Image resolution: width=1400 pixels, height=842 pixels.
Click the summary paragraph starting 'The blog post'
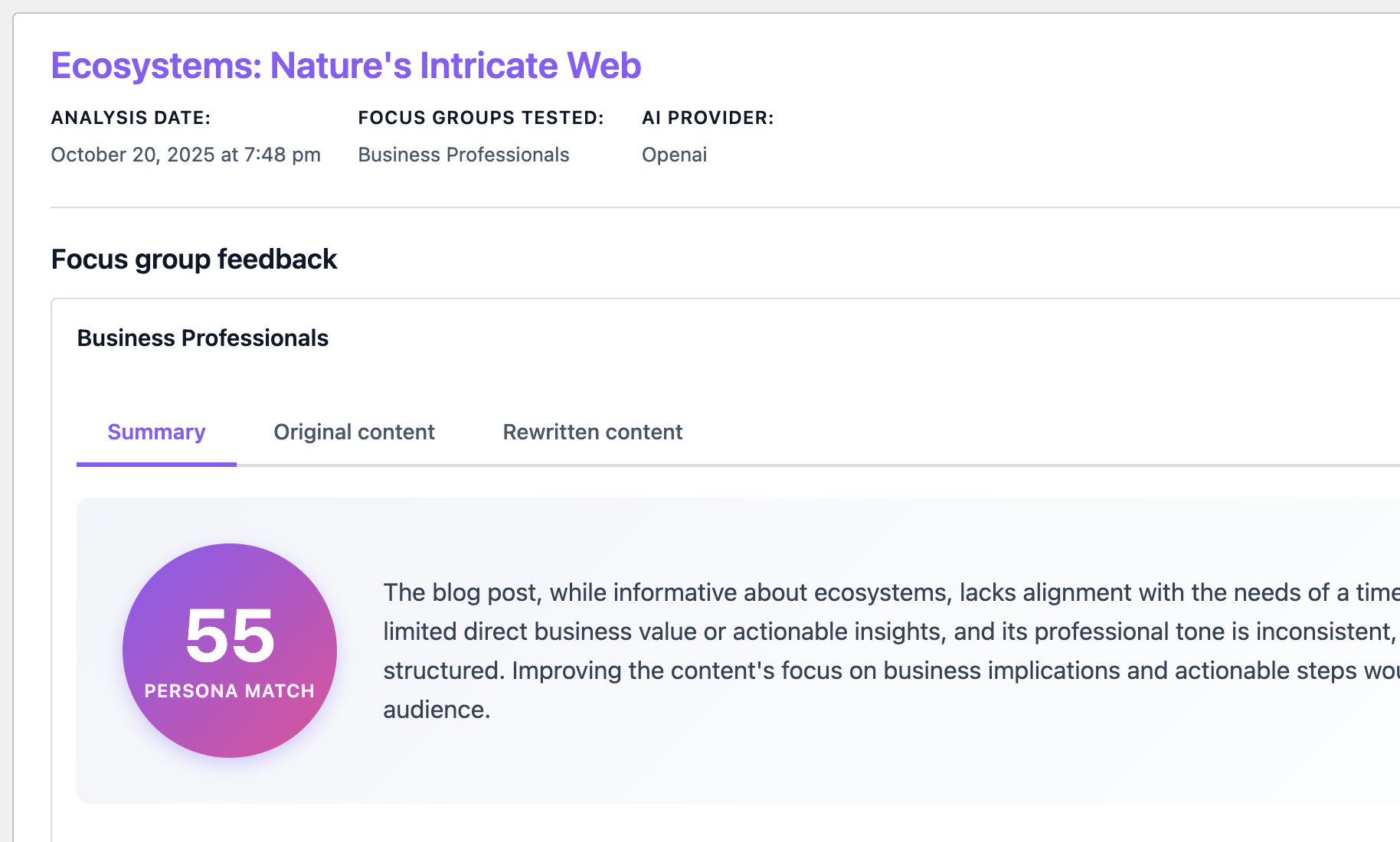pos(891,651)
